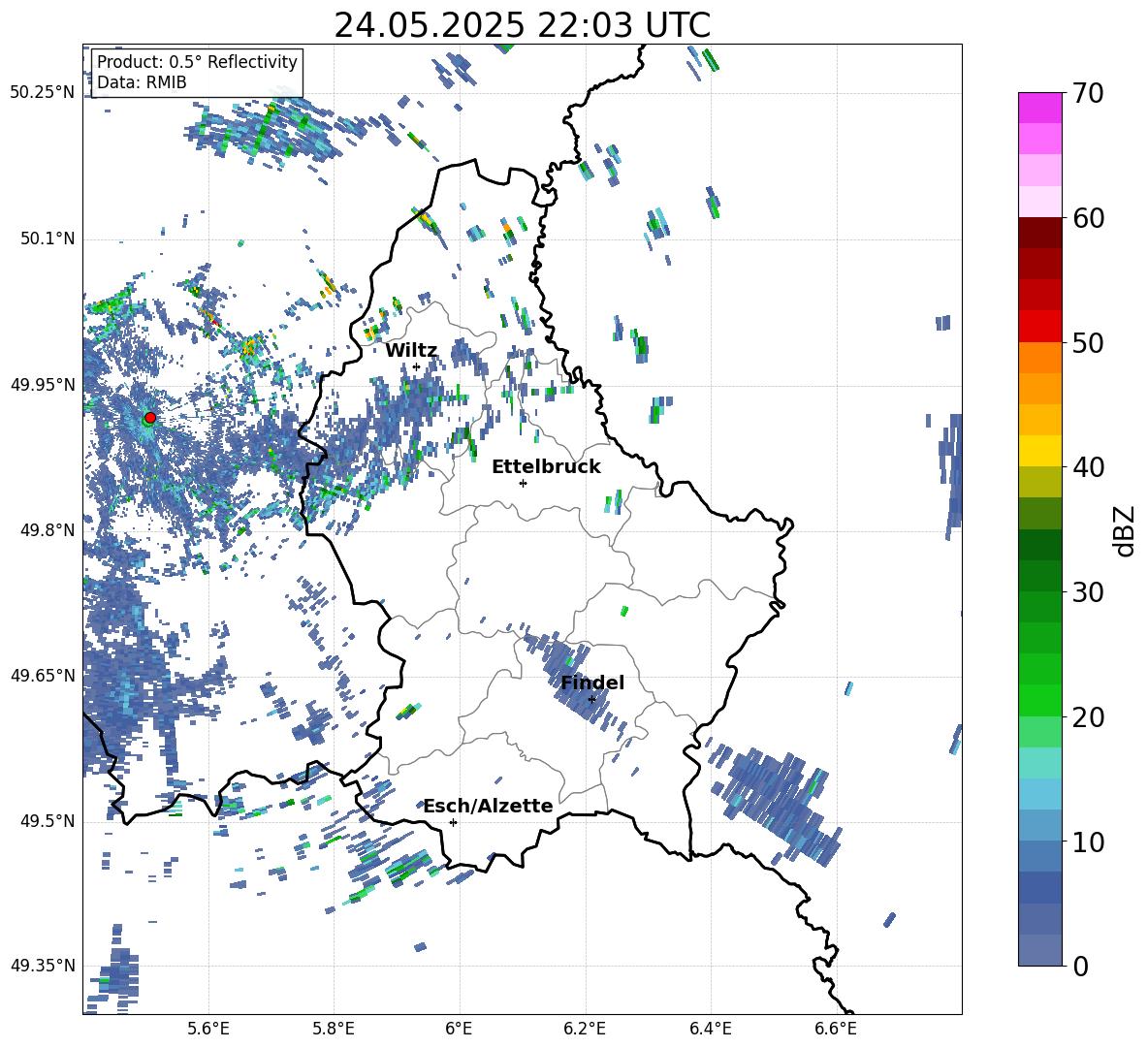Click the 49.35°N latitude label
The width and height of the screenshot is (1148, 1048).
pyautogui.click(x=43, y=966)
